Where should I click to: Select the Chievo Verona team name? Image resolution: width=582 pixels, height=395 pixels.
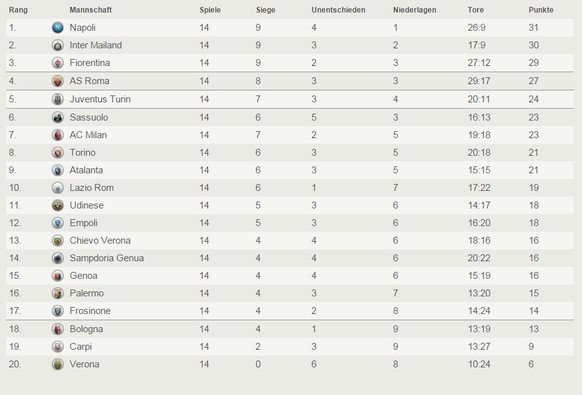coord(100,241)
